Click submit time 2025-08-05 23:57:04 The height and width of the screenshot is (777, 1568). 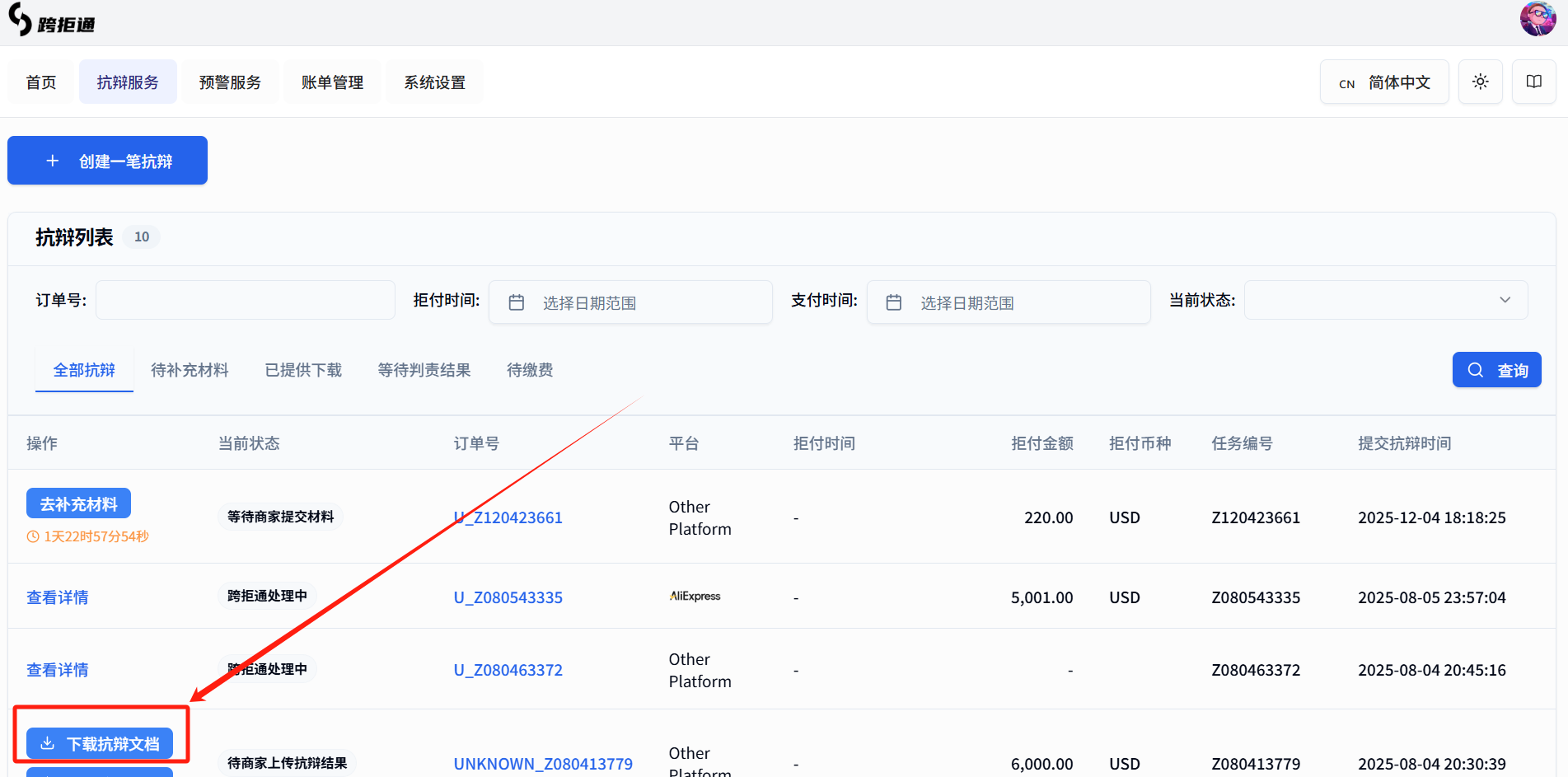coord(1431,597)
